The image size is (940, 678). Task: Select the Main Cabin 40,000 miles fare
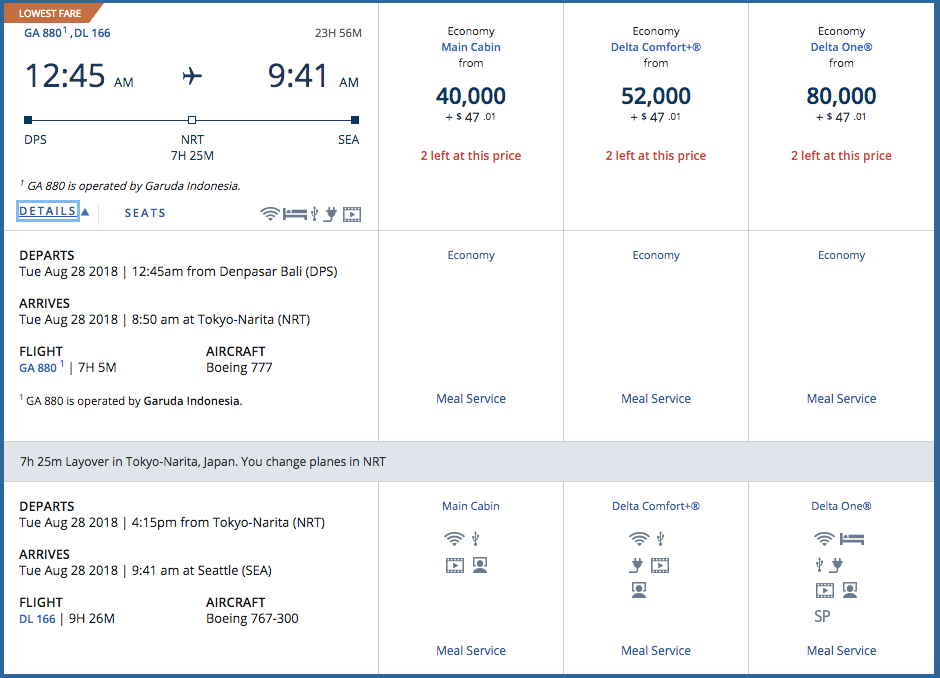click(470, 97)
